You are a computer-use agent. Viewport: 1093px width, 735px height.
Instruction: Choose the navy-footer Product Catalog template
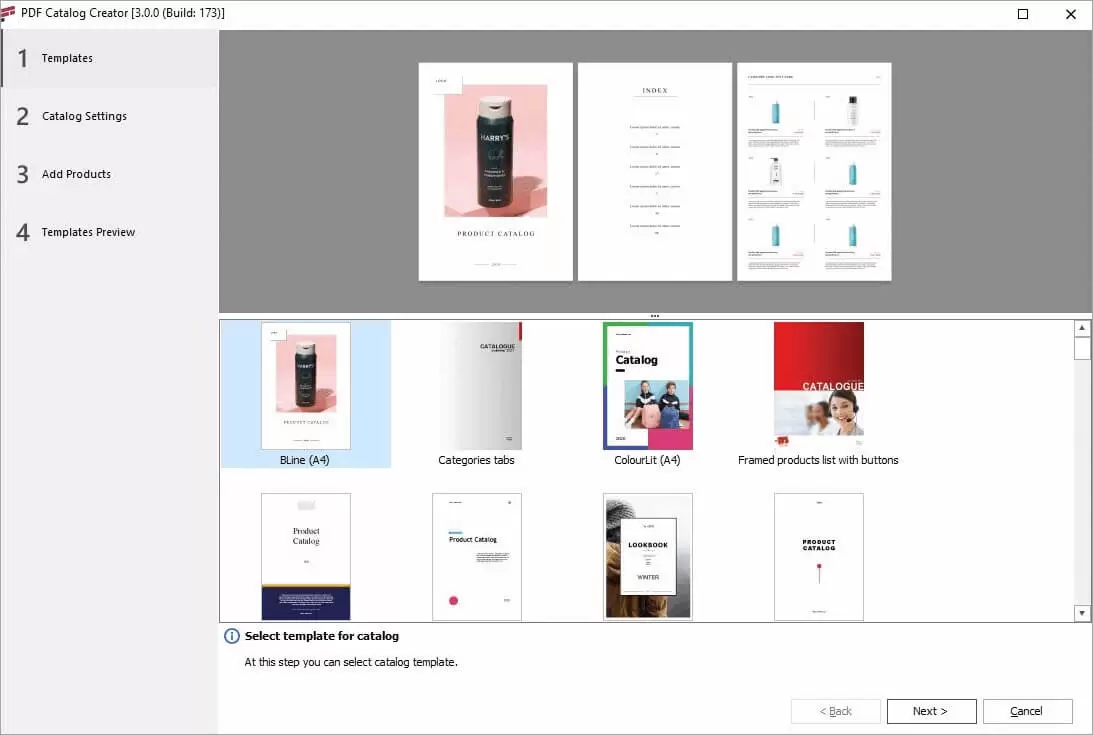(x=305, y=556)
